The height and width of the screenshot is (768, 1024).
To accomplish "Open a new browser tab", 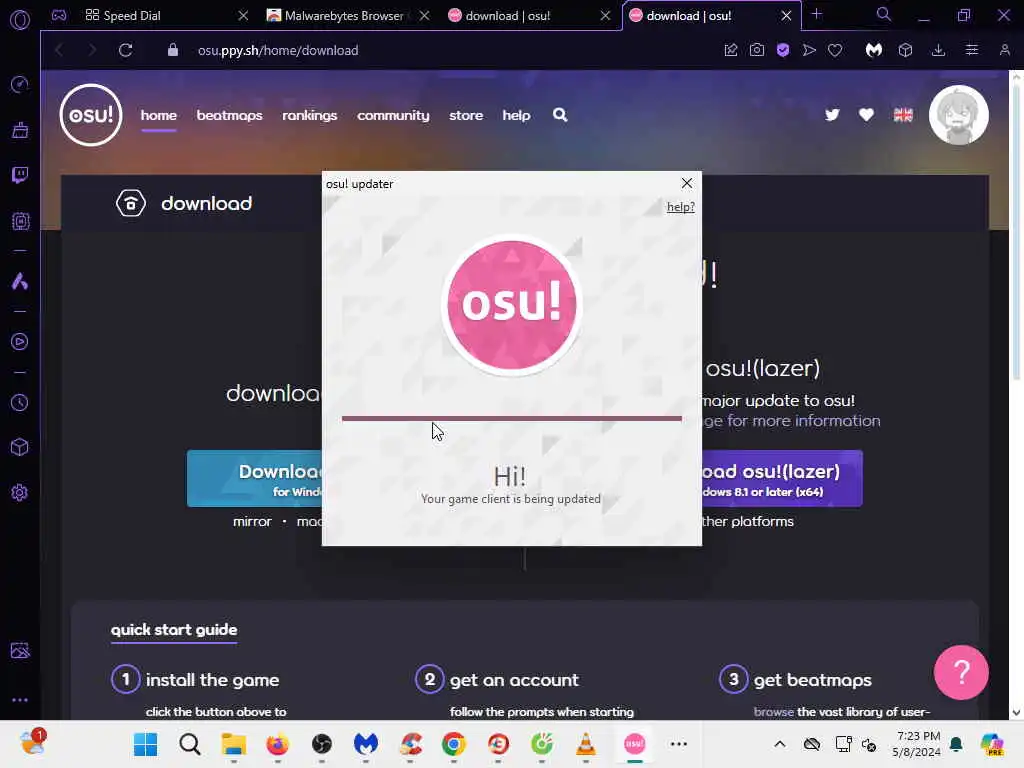I will coord(816,14).
